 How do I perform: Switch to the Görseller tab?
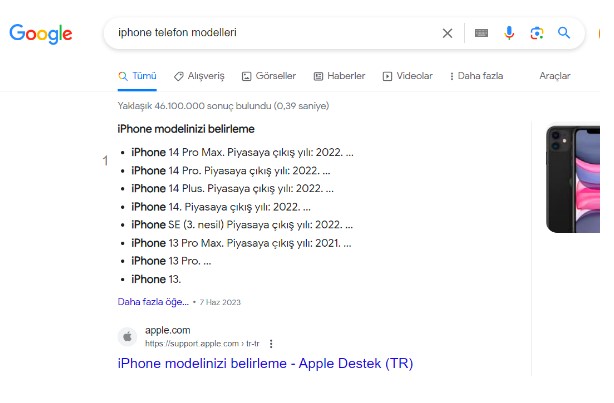click(268, 76)
